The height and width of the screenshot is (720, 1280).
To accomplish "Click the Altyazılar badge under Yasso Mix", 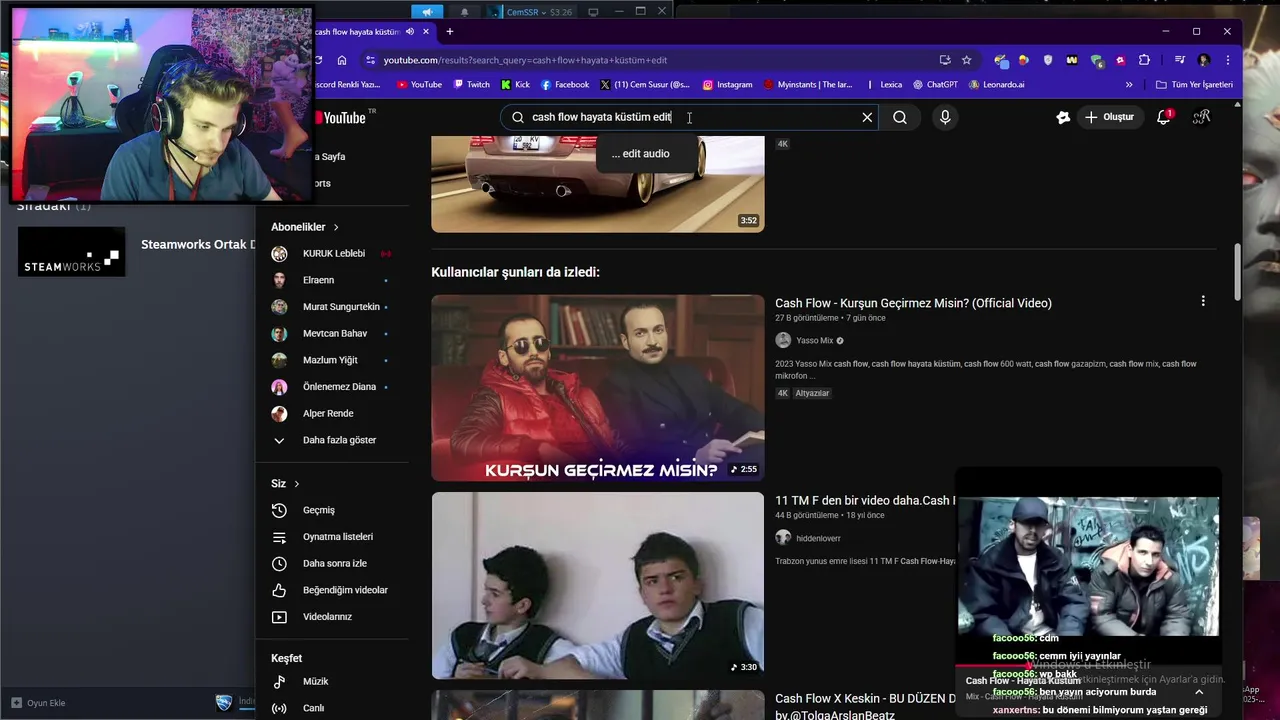I will click(x=813, y=393).
